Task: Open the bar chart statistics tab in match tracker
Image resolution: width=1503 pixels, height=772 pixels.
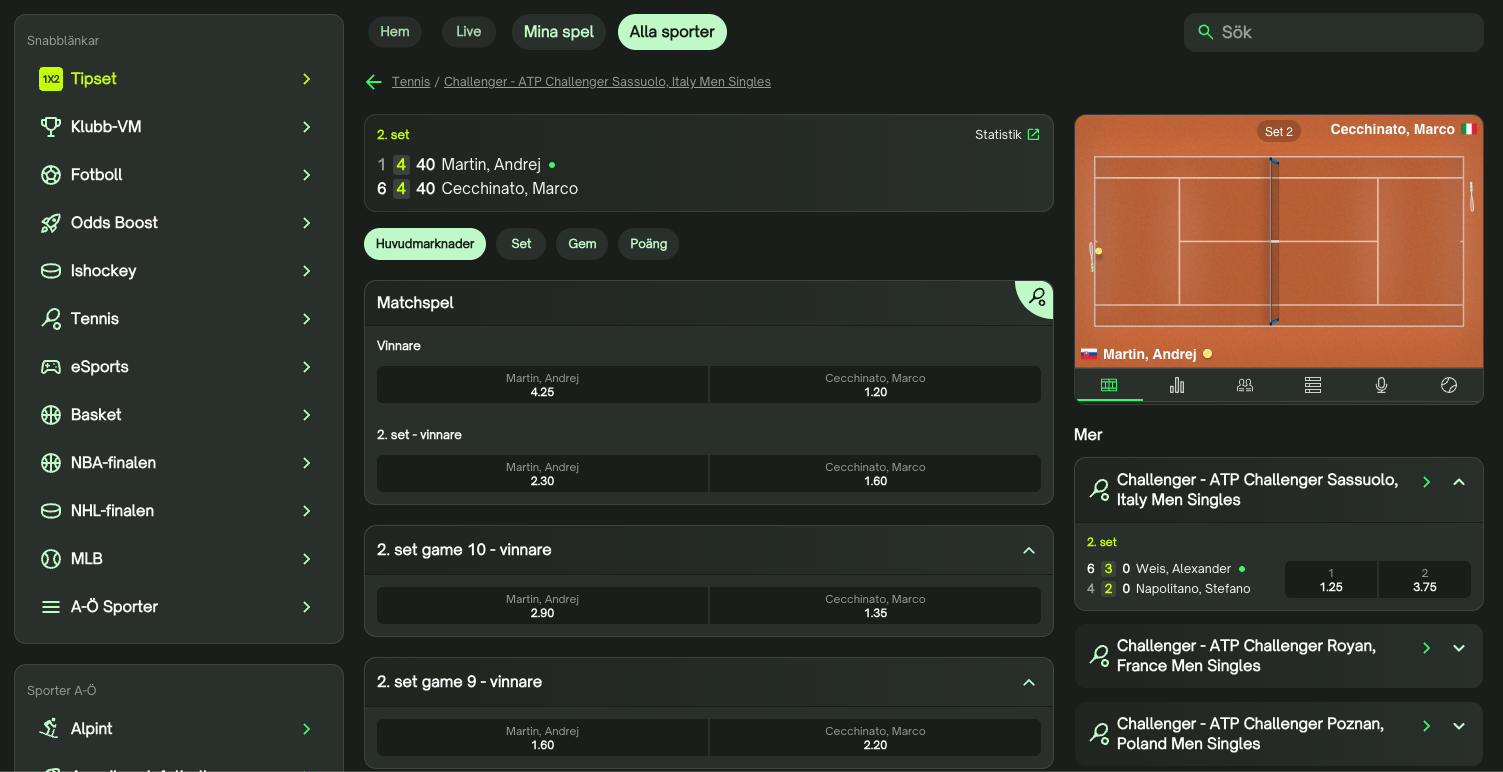Action: click(1177, 385)
